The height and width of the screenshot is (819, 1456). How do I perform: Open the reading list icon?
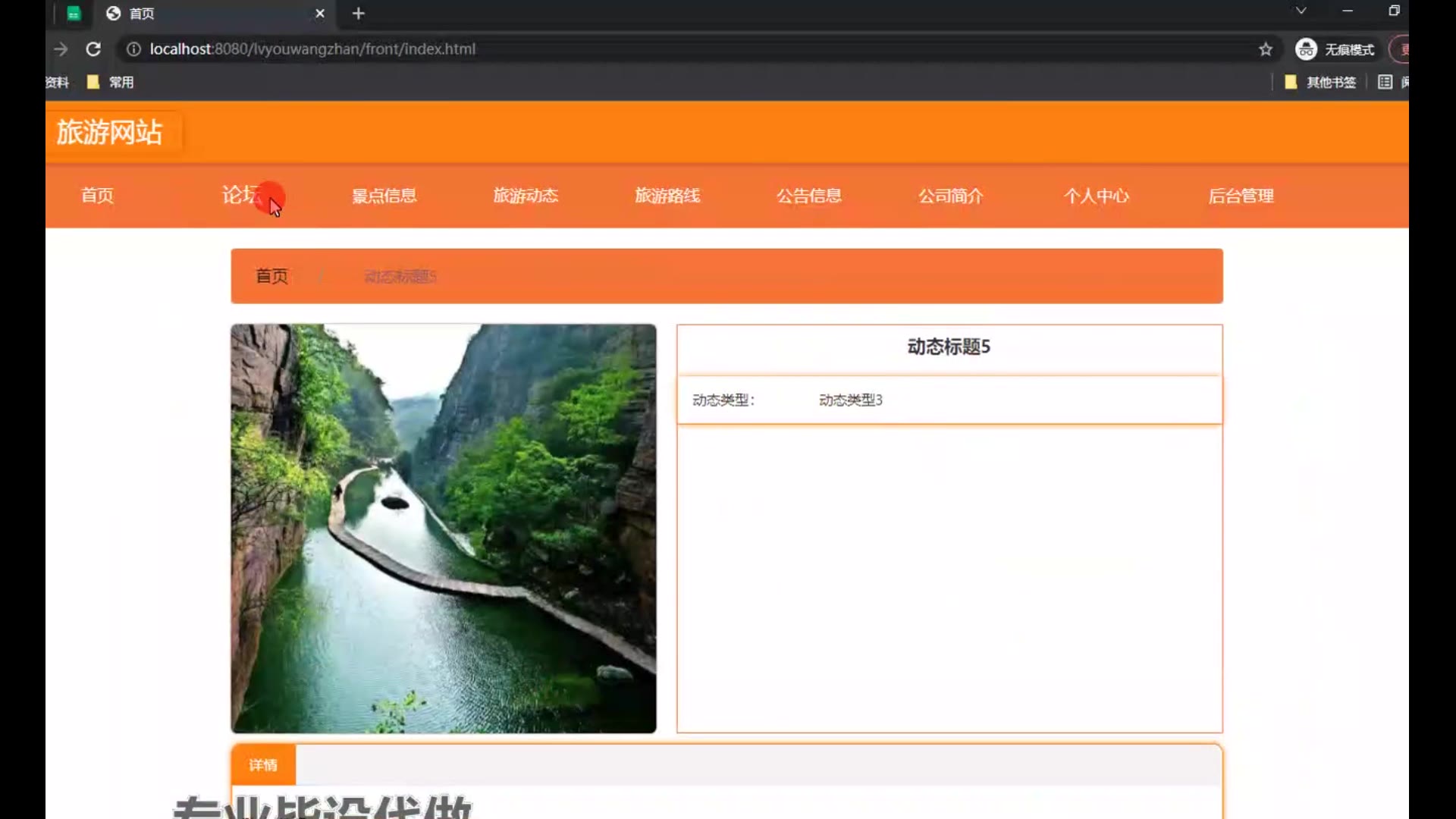[x=1385, y=82]
